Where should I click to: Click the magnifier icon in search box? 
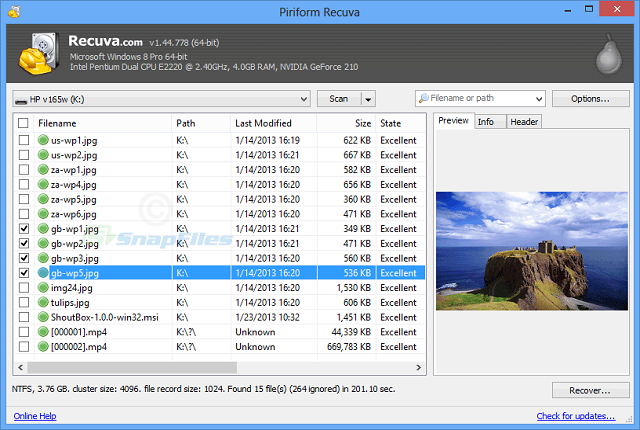(x=424, y=99)
